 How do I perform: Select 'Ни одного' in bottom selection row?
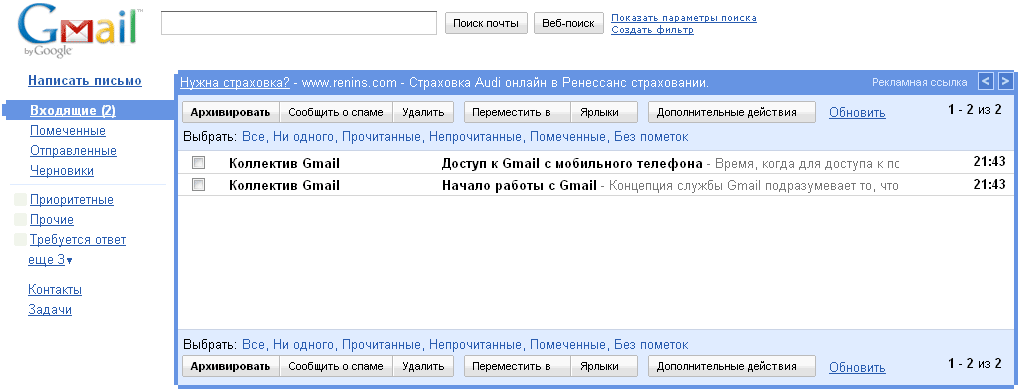point(303,344)
